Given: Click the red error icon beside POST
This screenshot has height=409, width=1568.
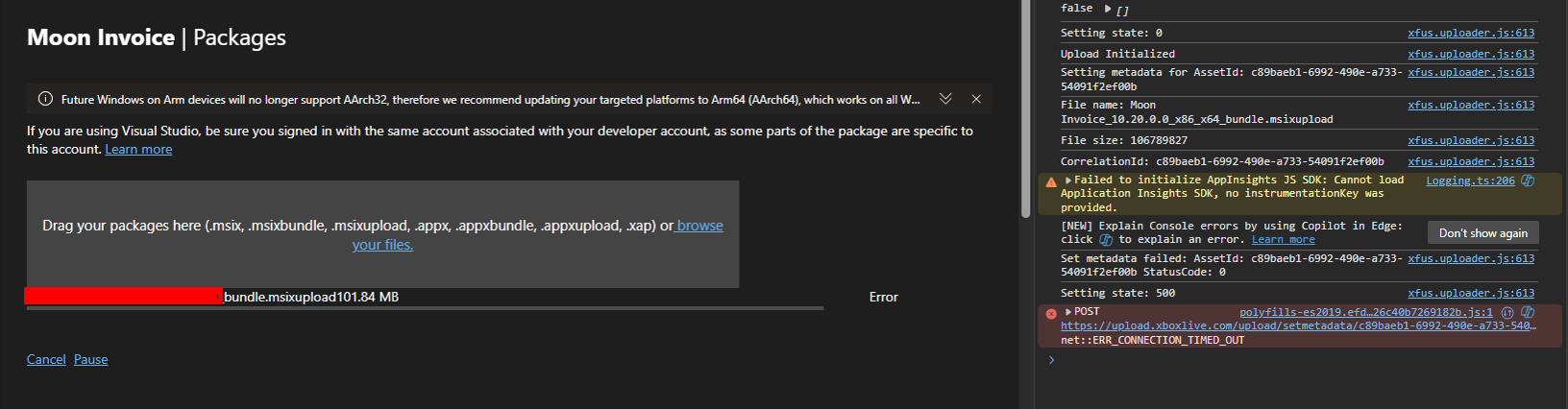Looking at the screenshot, I should [x=1051, y=314].
